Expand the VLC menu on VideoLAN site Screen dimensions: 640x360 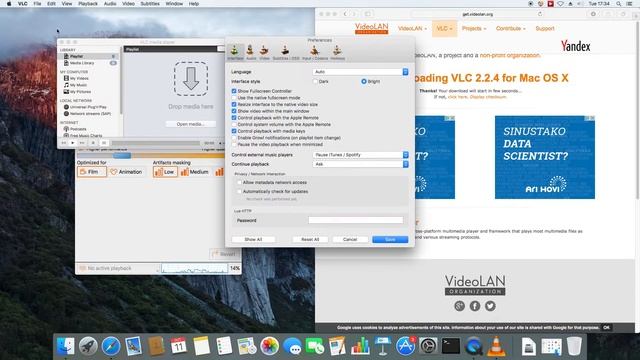444,29
